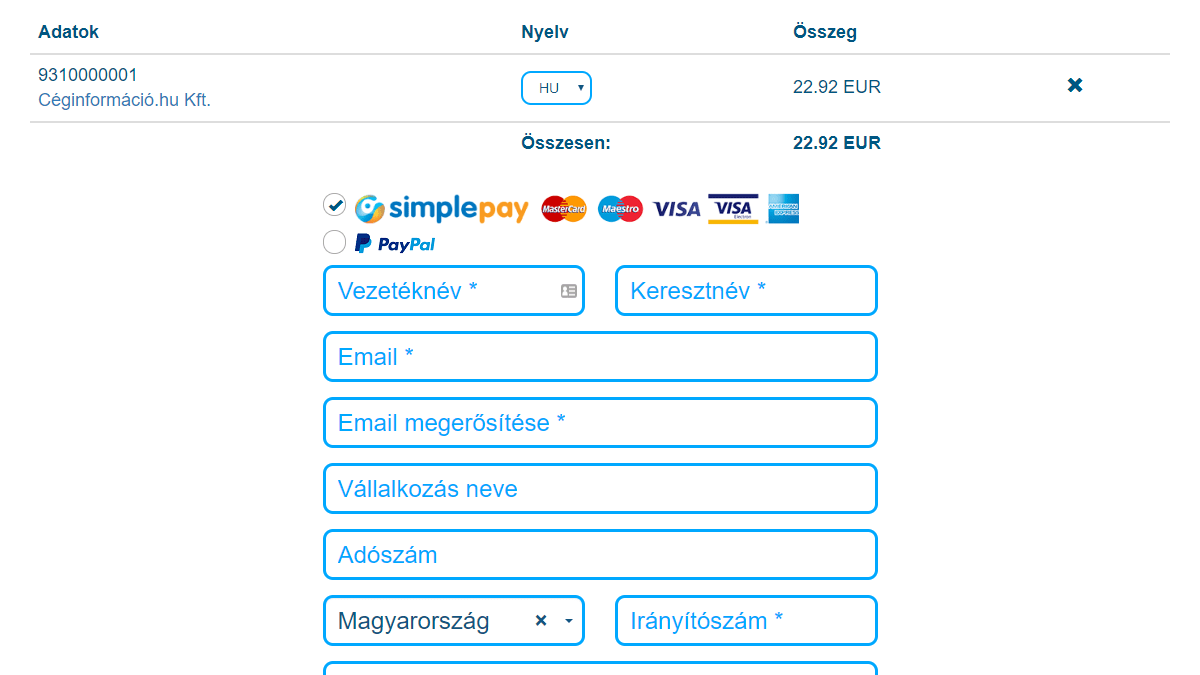Click the PayPal logo
The image size is (1200, 675).
[395, 243]
